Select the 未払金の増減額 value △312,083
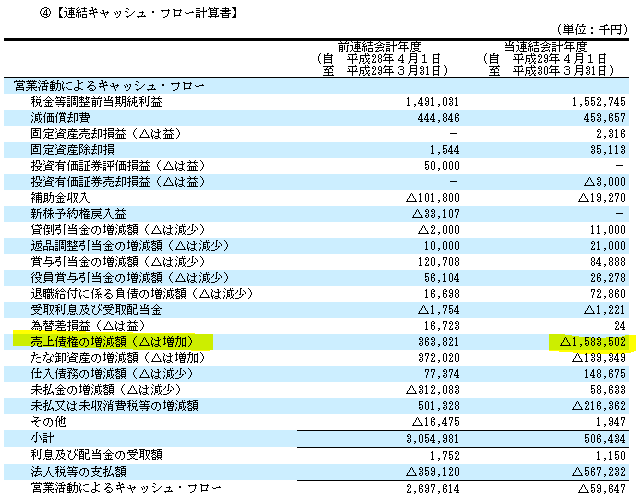Viewport: 641px width, 497px height. point(433,390)
